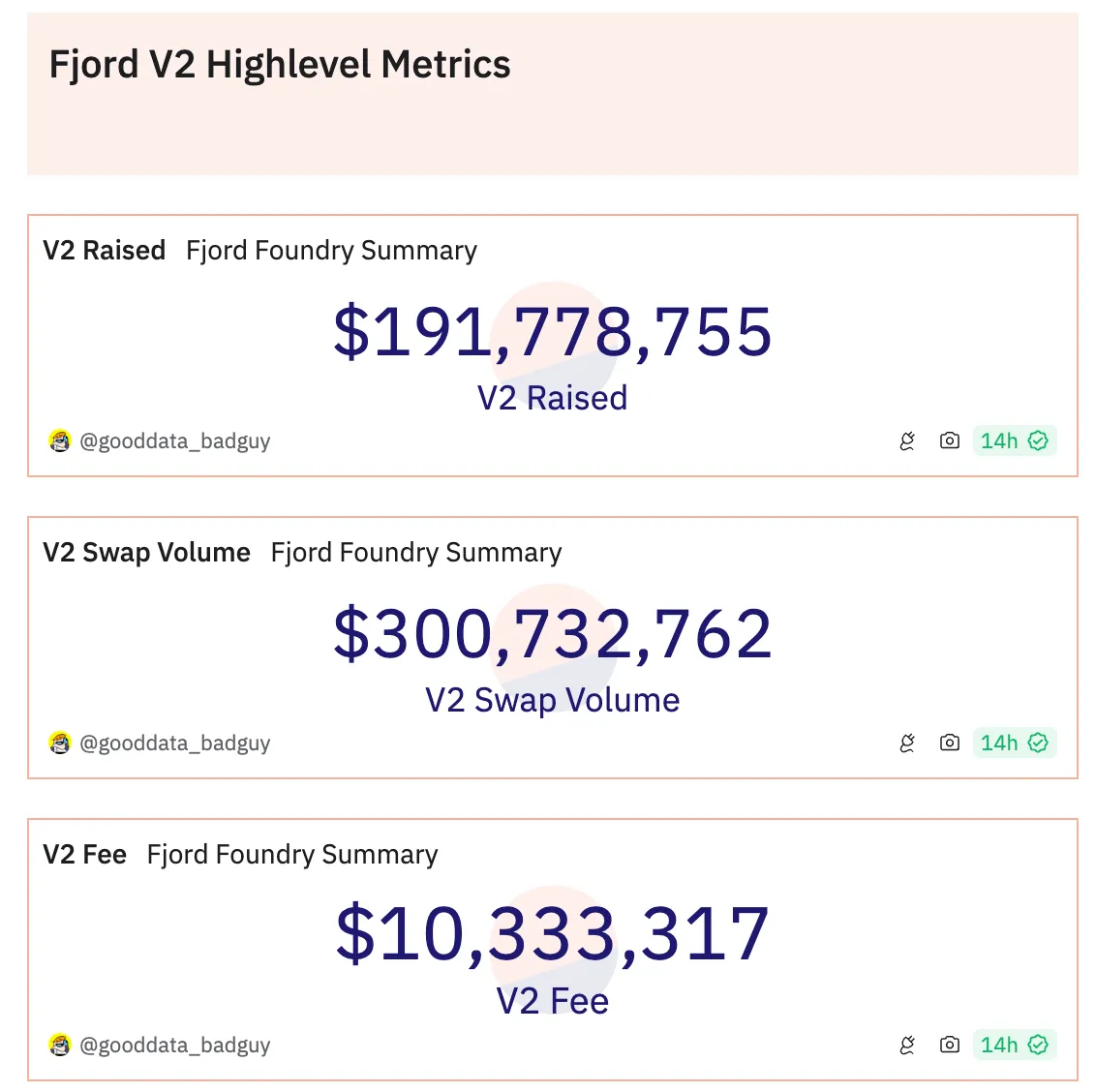Click the query plug icon in V2 Fee card
The height and width of the screenshot is (1092, 1096).
tap(907, 1046)
